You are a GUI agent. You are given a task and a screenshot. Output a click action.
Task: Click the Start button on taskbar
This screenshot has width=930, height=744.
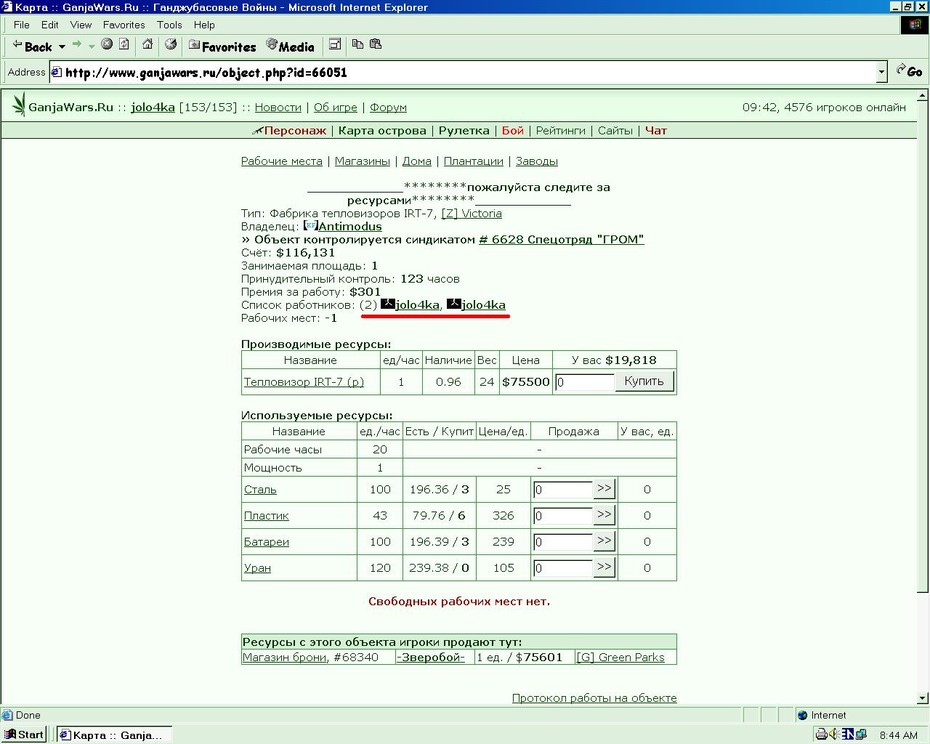pos(24,735)
